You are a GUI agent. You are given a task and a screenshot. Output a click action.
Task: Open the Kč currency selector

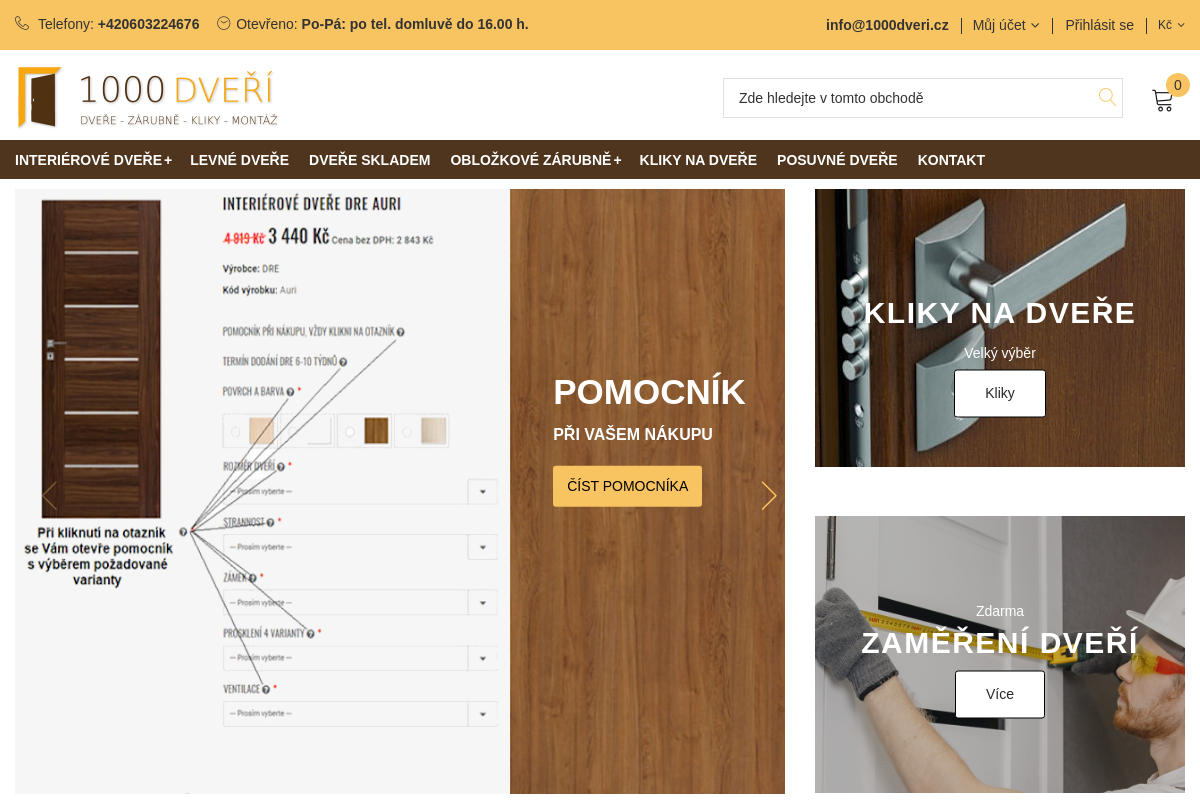(1171, 25)
